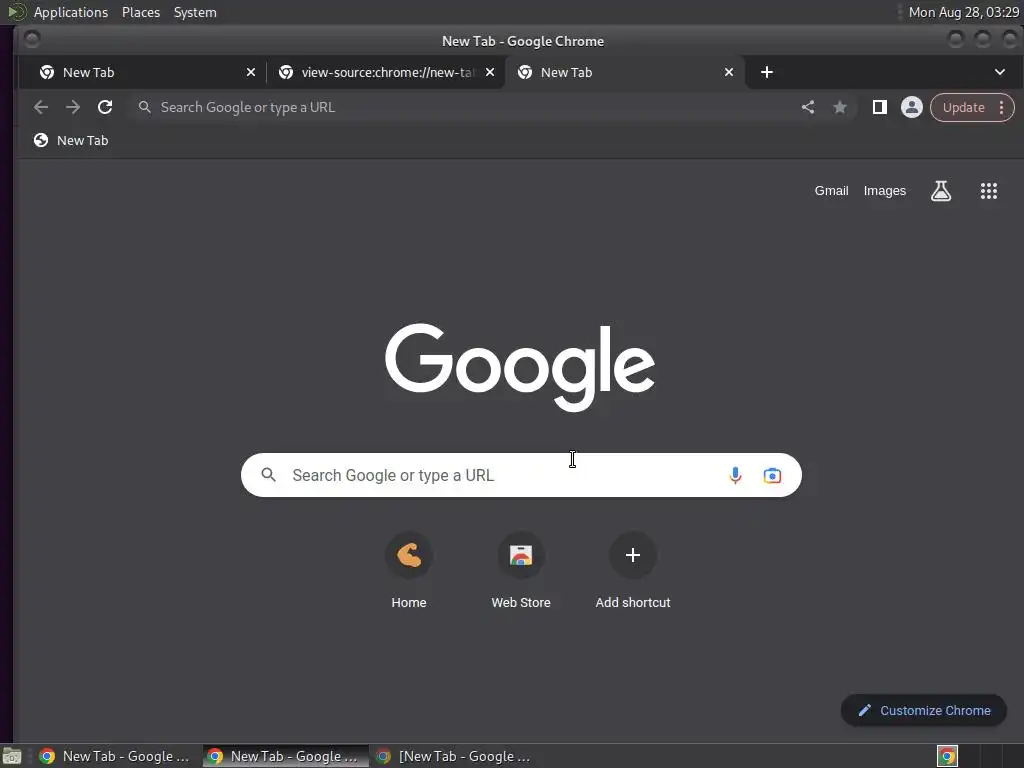Close the view-source tab
This screenshot has width=1024, height=768.
pyautogui.click(x=490, y=72)
